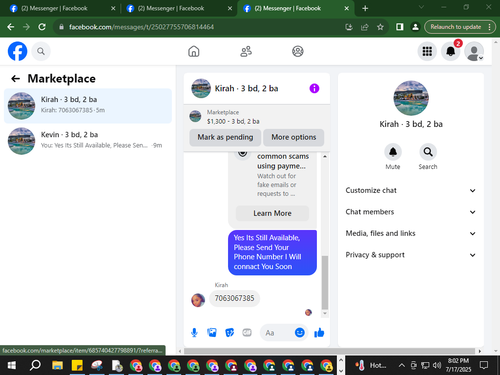The width and height of the screenshot is (500, 375).
Task: Open the Facebook logo home link
Action: click(x=17, y=51)
